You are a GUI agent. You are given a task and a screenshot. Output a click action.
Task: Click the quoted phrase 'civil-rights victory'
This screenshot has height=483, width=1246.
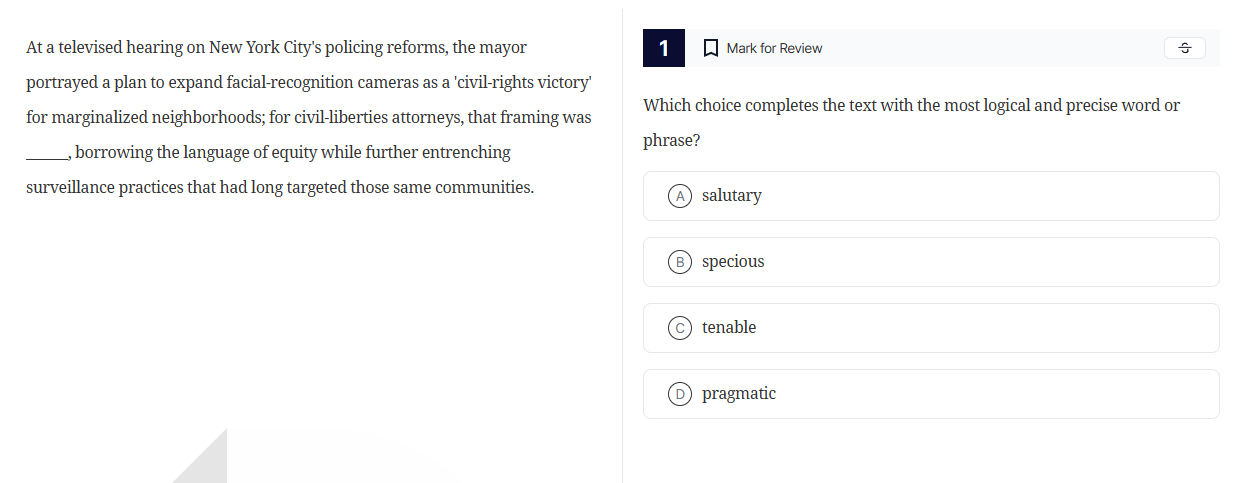tap(523, 82)
